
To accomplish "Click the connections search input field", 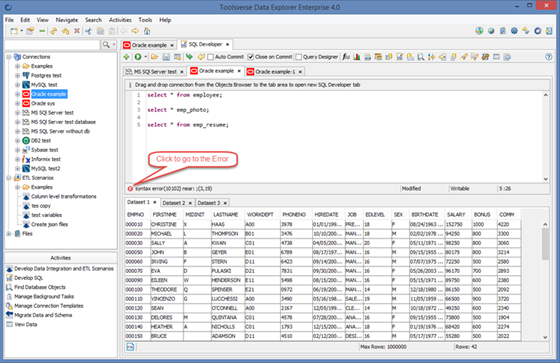I will coord(52,45).
